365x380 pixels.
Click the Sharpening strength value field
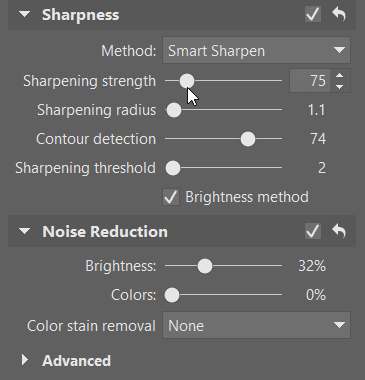pyautogui.click(x=310, y=81)
